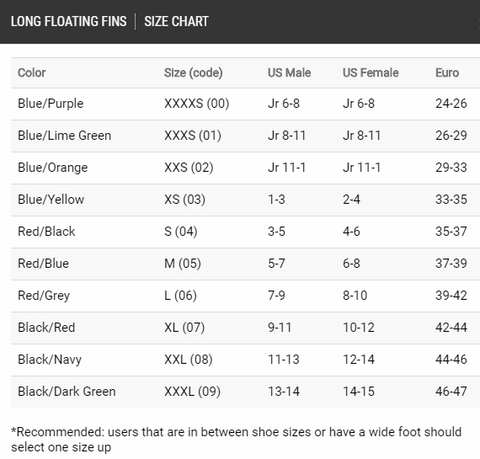Image resolution: width=480 pixels, height=459 pixels.
Task: Click the recommendation footnote text
Action: (236, 440)
